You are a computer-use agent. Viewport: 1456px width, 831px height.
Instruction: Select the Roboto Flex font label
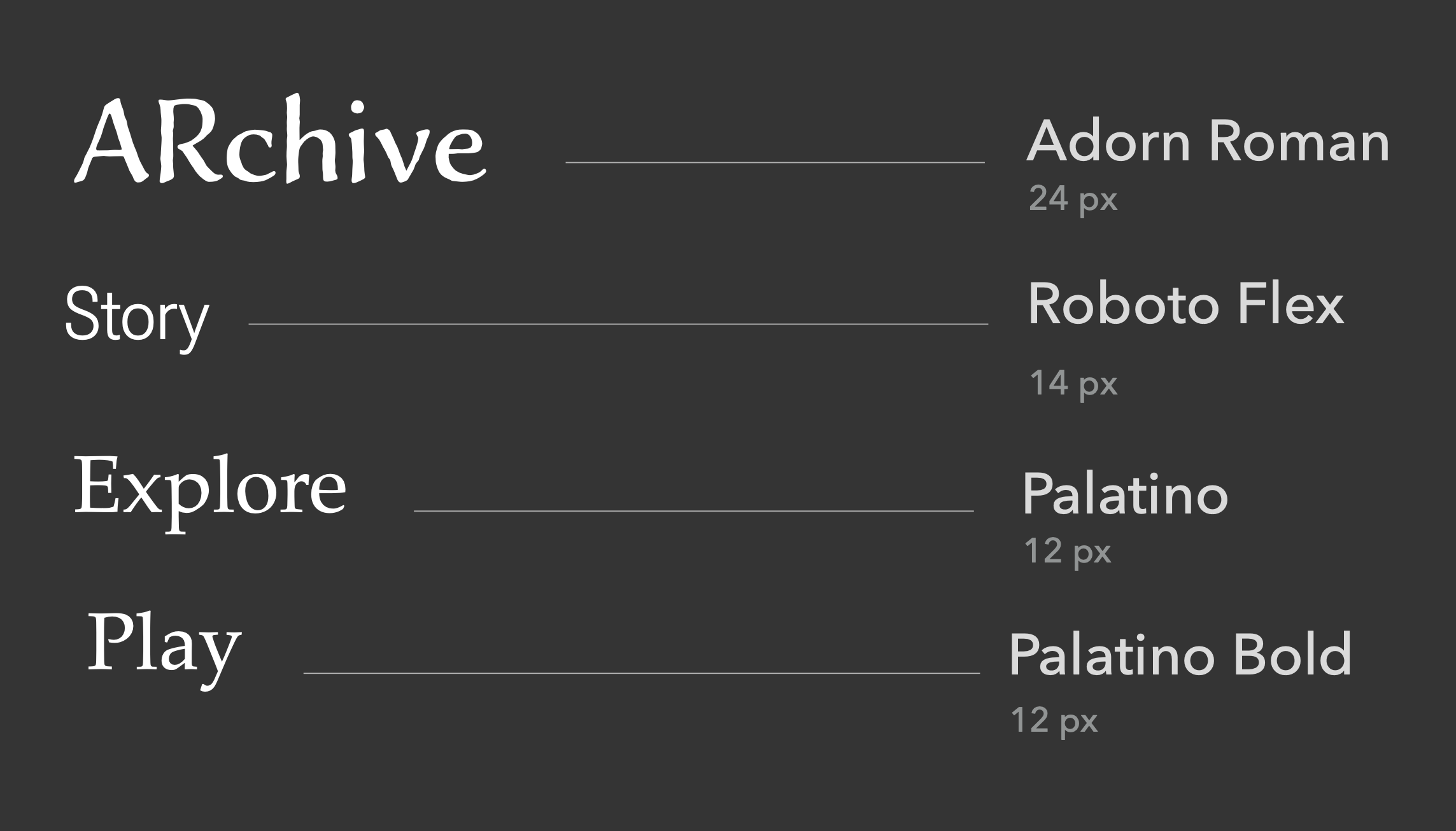tap(1185, 305)
